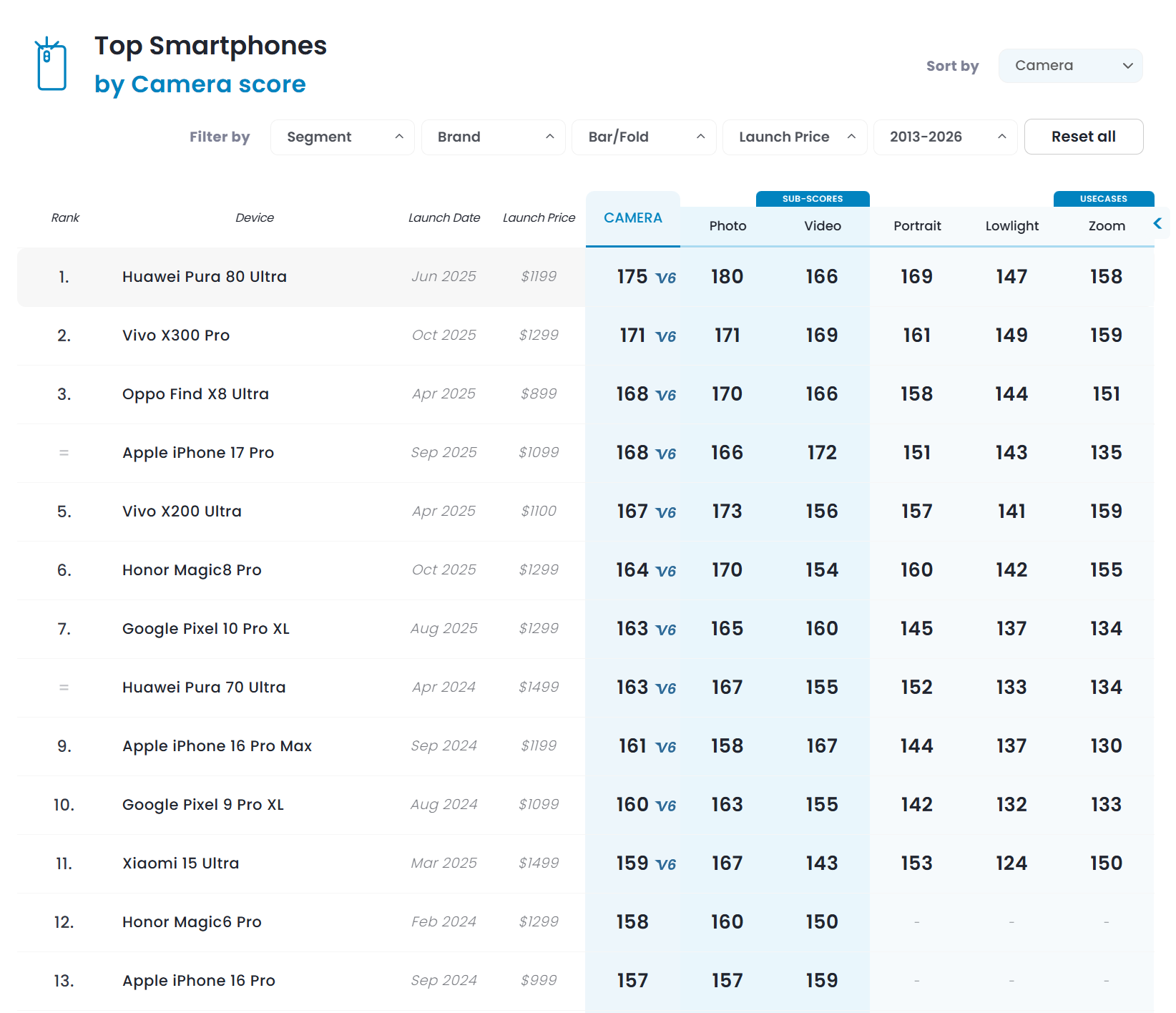Expand the Segment filter dropdown
The image size is (1176, 1013).
(x=343, y=137)
